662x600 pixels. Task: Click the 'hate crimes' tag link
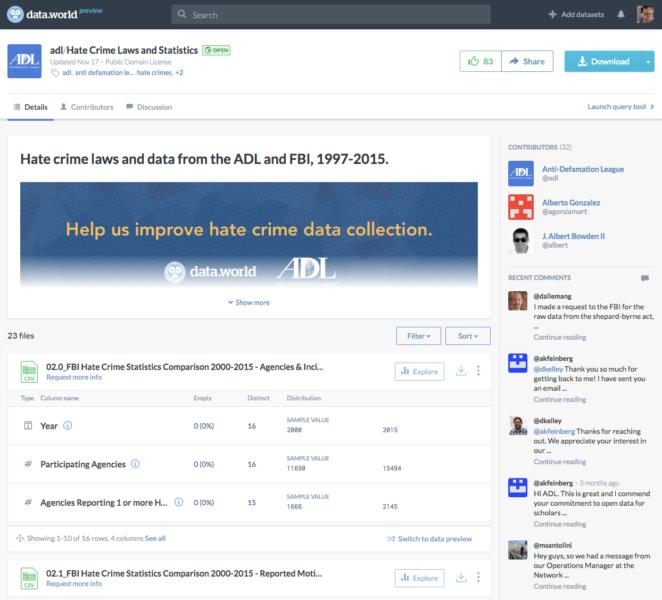155,73
